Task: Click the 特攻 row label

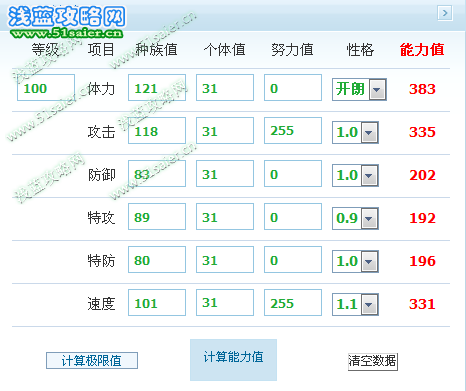Action: pyautogui.click(x=101, y=218)
